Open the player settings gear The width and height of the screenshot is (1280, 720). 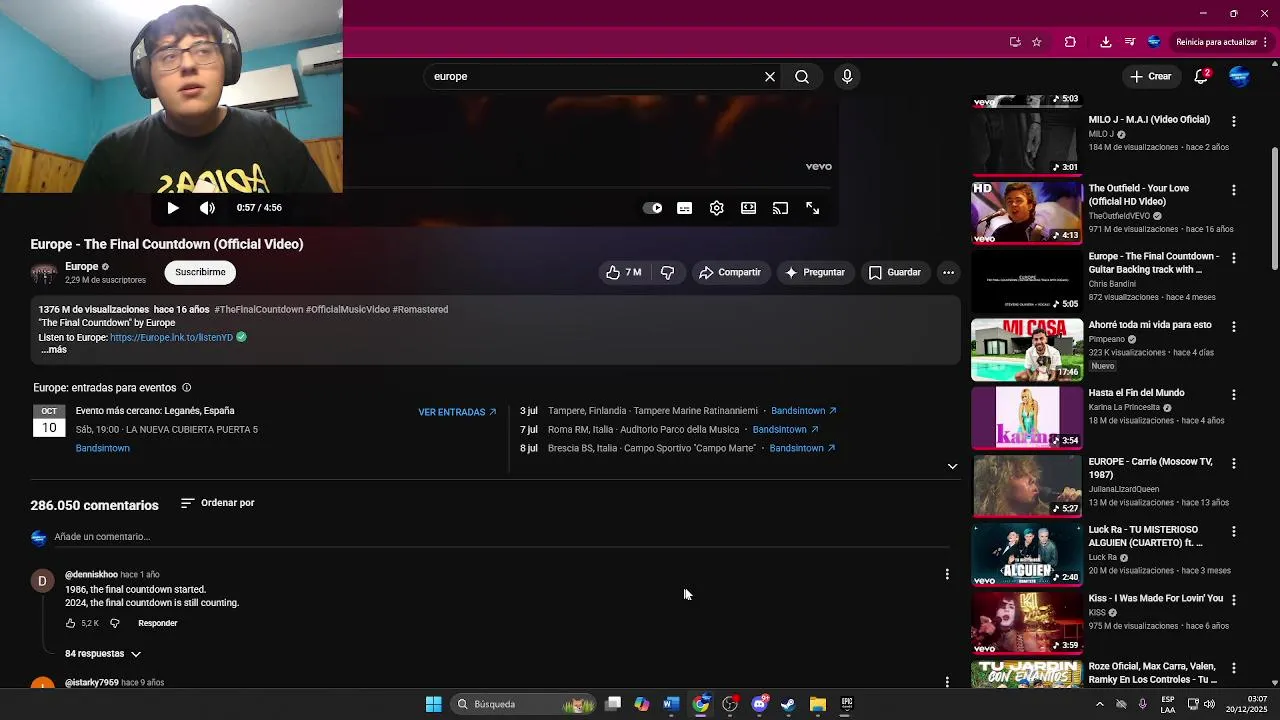click(716, 208)
